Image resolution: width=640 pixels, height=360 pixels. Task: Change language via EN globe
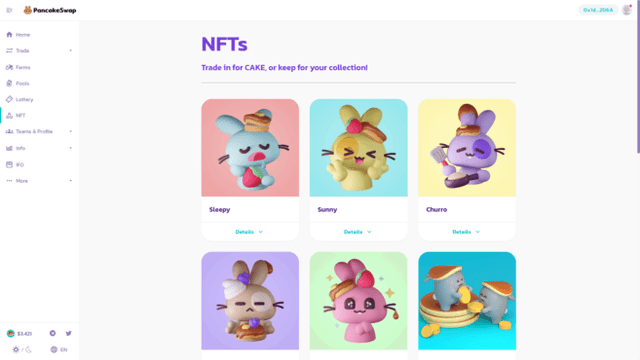point(59,350)
